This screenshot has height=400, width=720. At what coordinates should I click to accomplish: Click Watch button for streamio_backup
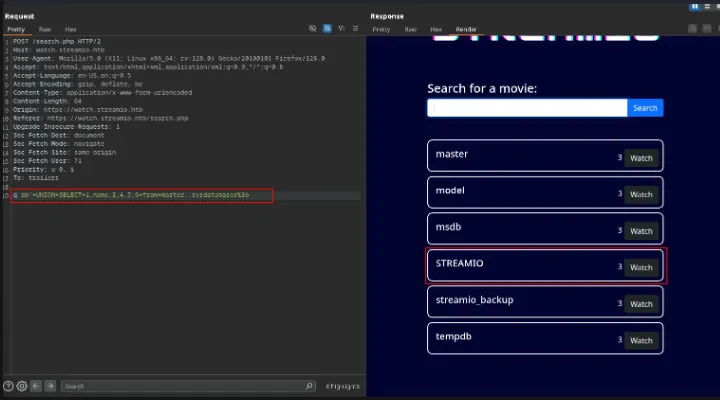coord(641,304)
